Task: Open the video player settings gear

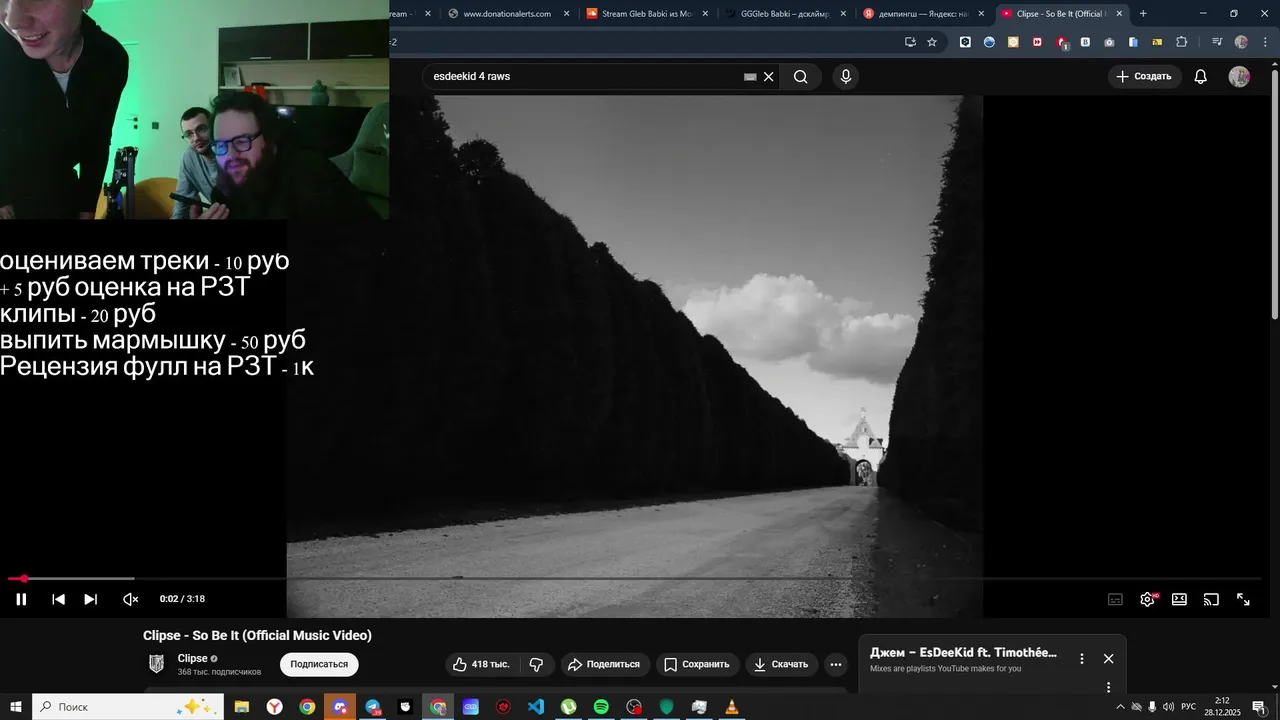Action: [1147, 599]
